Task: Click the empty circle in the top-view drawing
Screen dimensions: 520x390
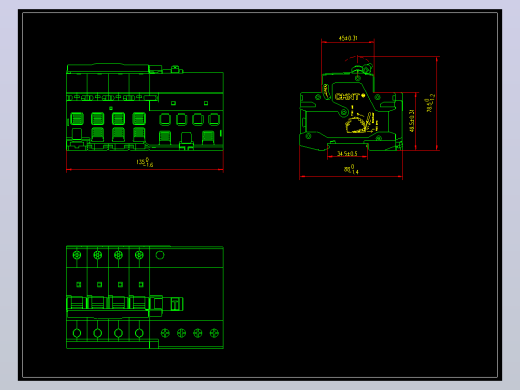Action: pos(160,255)
